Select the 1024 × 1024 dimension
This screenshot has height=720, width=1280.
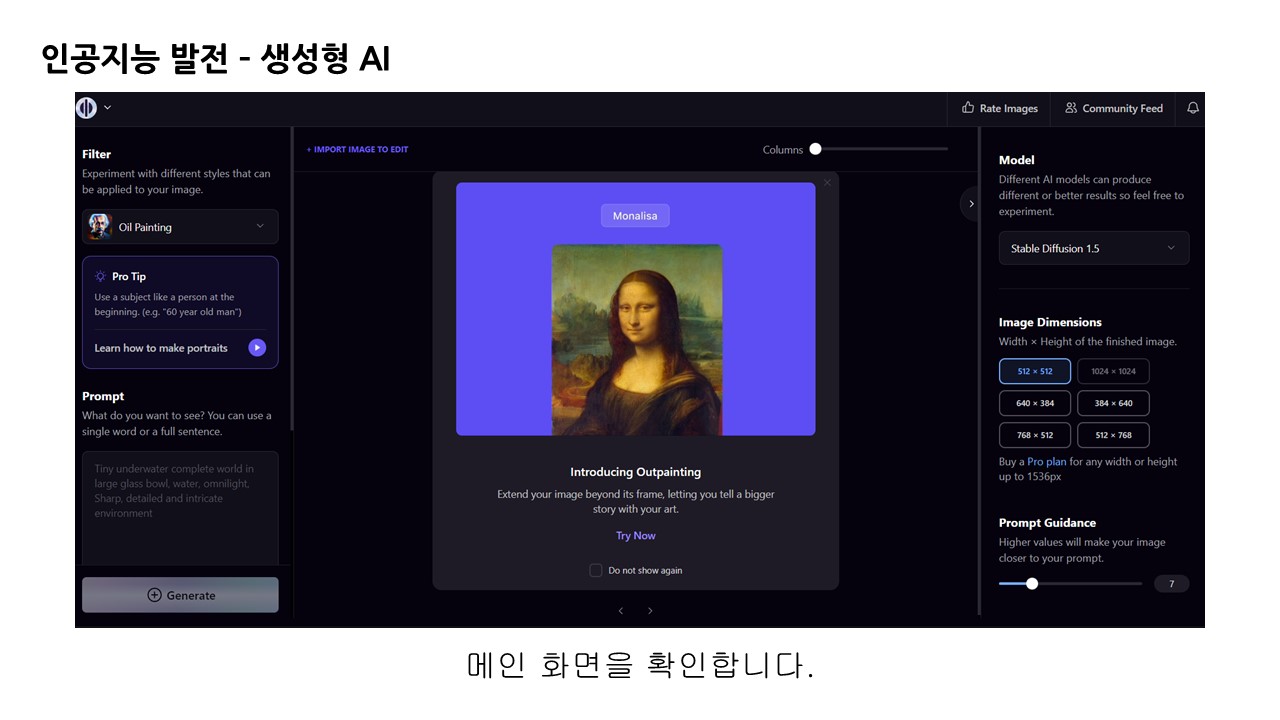click(x=1113, y=371)
